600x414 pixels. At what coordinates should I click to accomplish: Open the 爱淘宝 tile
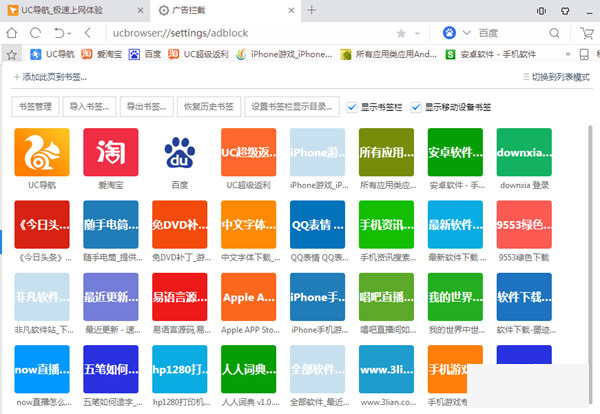point(111,152)
